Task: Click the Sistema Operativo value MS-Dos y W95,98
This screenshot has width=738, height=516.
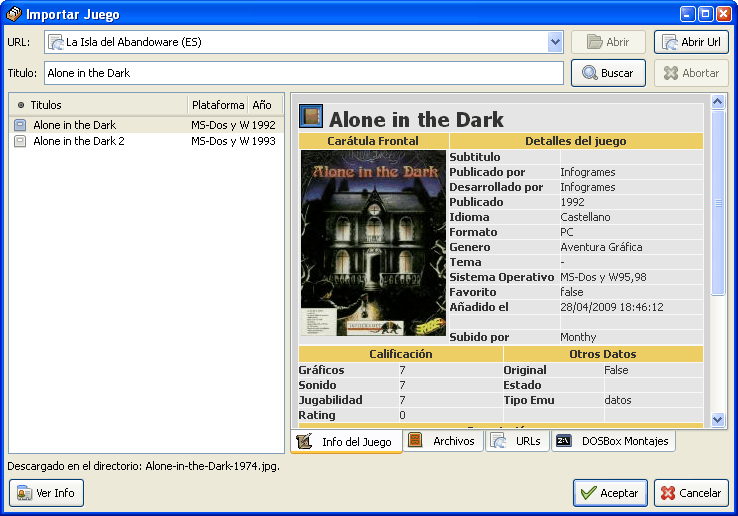Action: click(x=603, y=277)
